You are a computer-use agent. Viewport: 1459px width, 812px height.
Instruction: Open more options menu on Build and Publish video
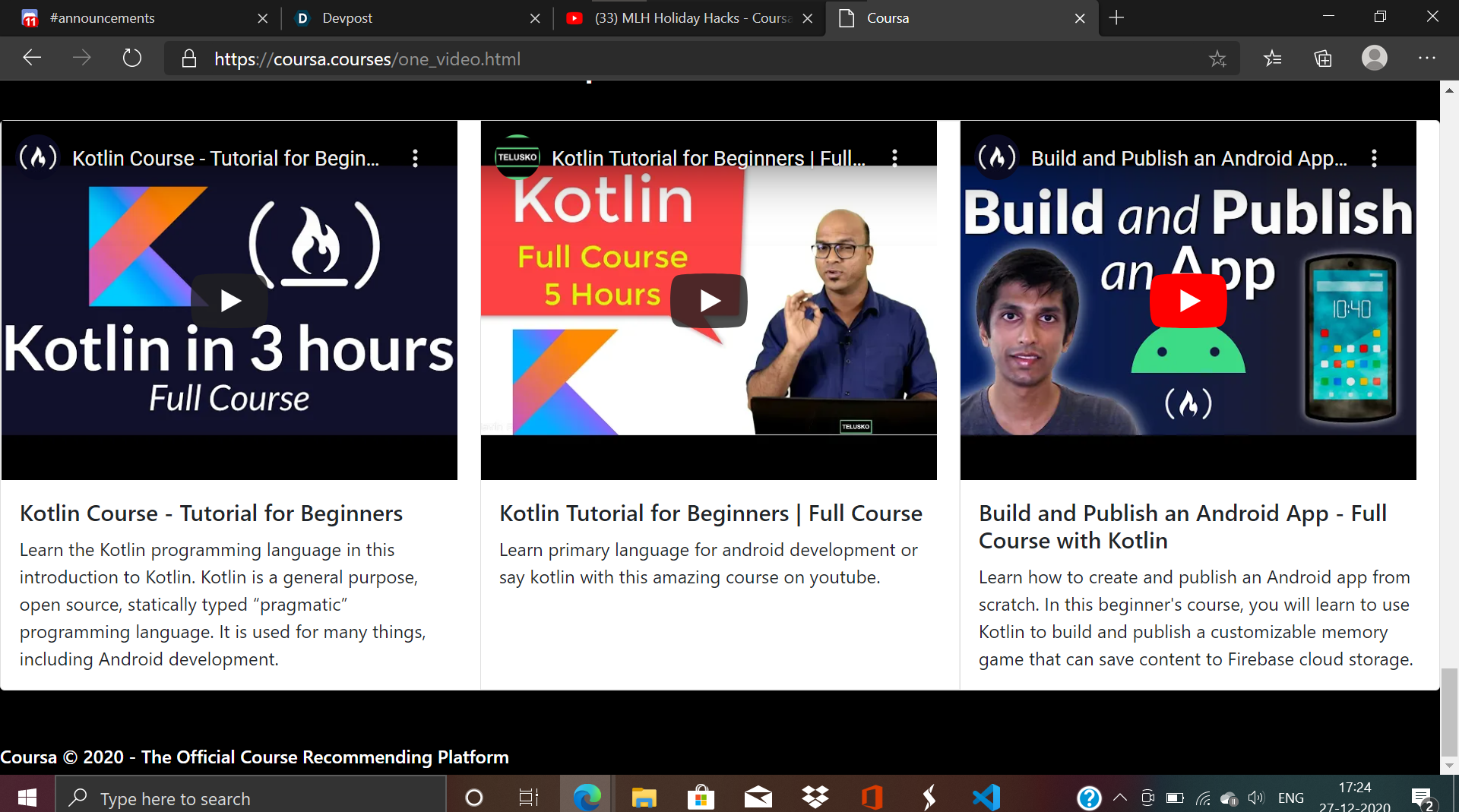pyautogui.click(x=1374, y=158)
